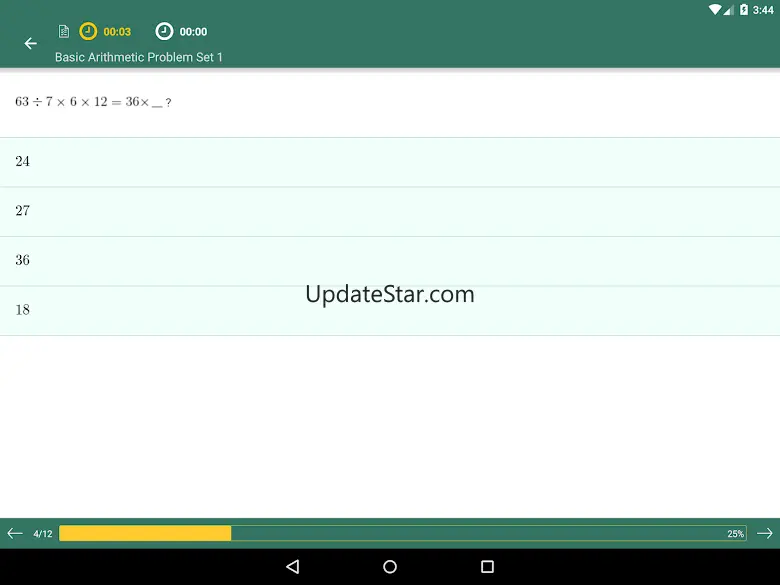
Task: Tap the yellow clock timer icon
Action: click(x=88, y=31)
